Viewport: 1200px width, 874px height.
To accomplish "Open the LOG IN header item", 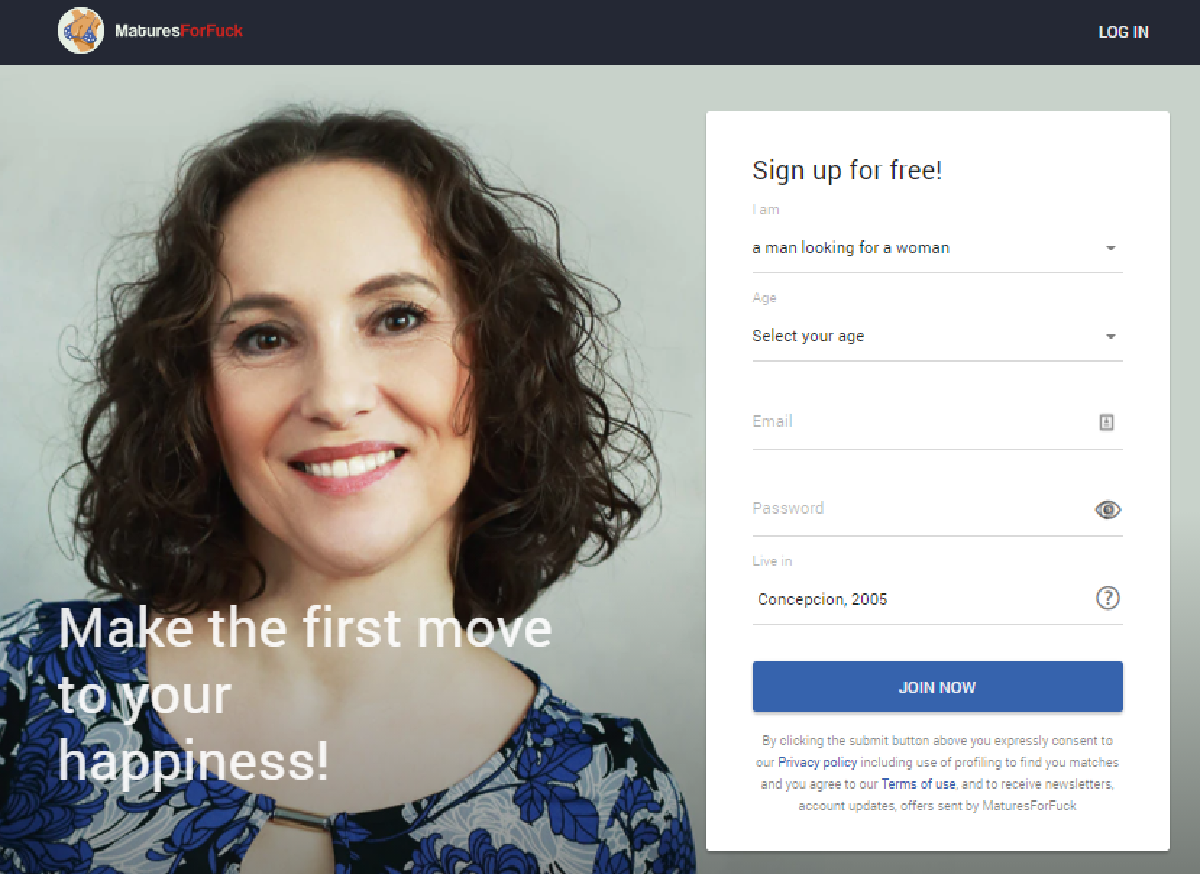I will 1123,32.
